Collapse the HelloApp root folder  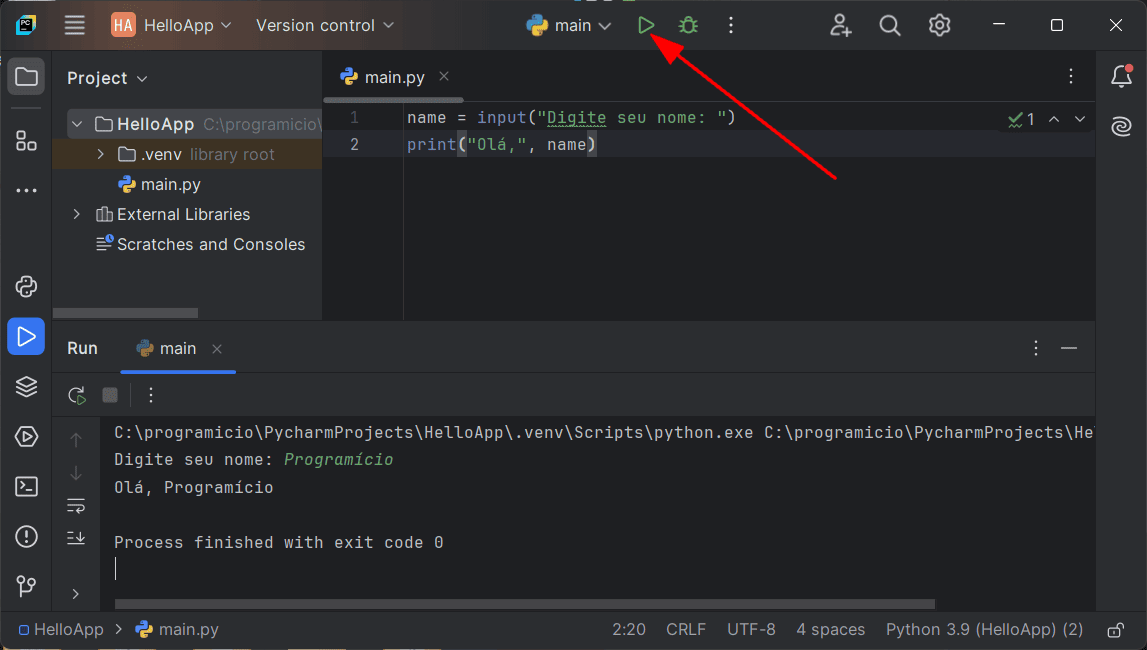click(77, 124)
